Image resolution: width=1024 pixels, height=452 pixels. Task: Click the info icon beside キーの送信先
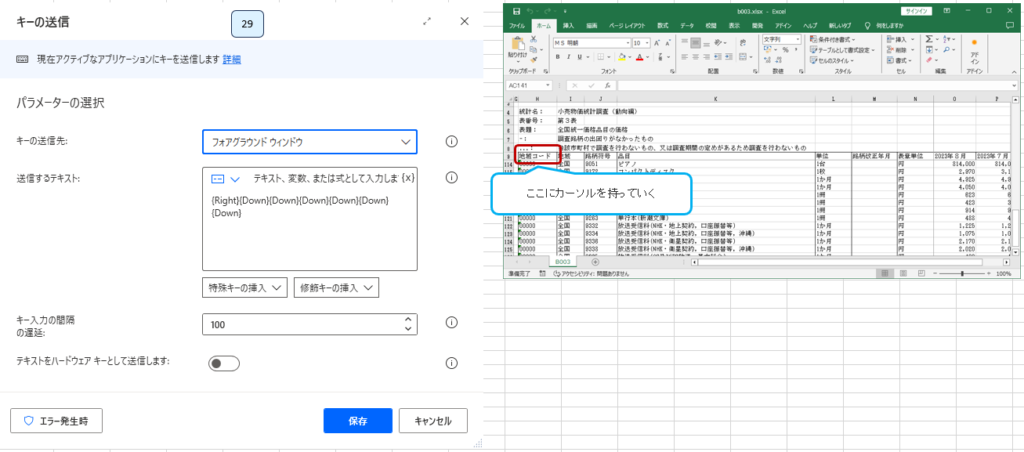451,142
